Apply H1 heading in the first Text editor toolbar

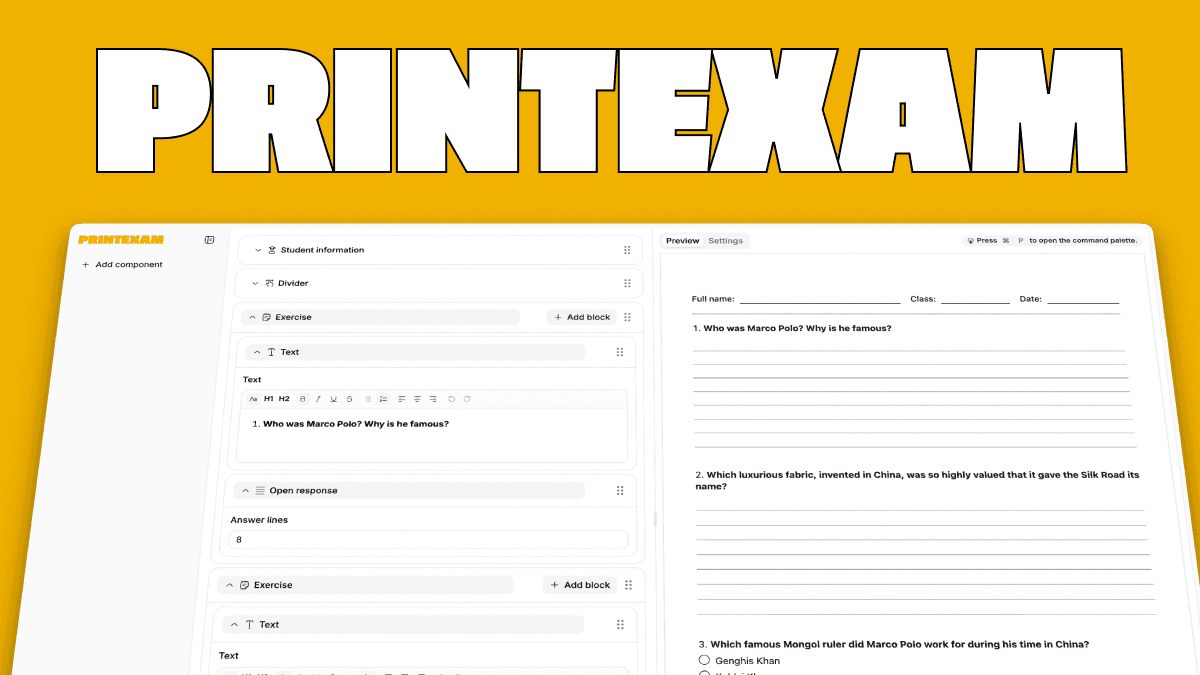(269, 399)
